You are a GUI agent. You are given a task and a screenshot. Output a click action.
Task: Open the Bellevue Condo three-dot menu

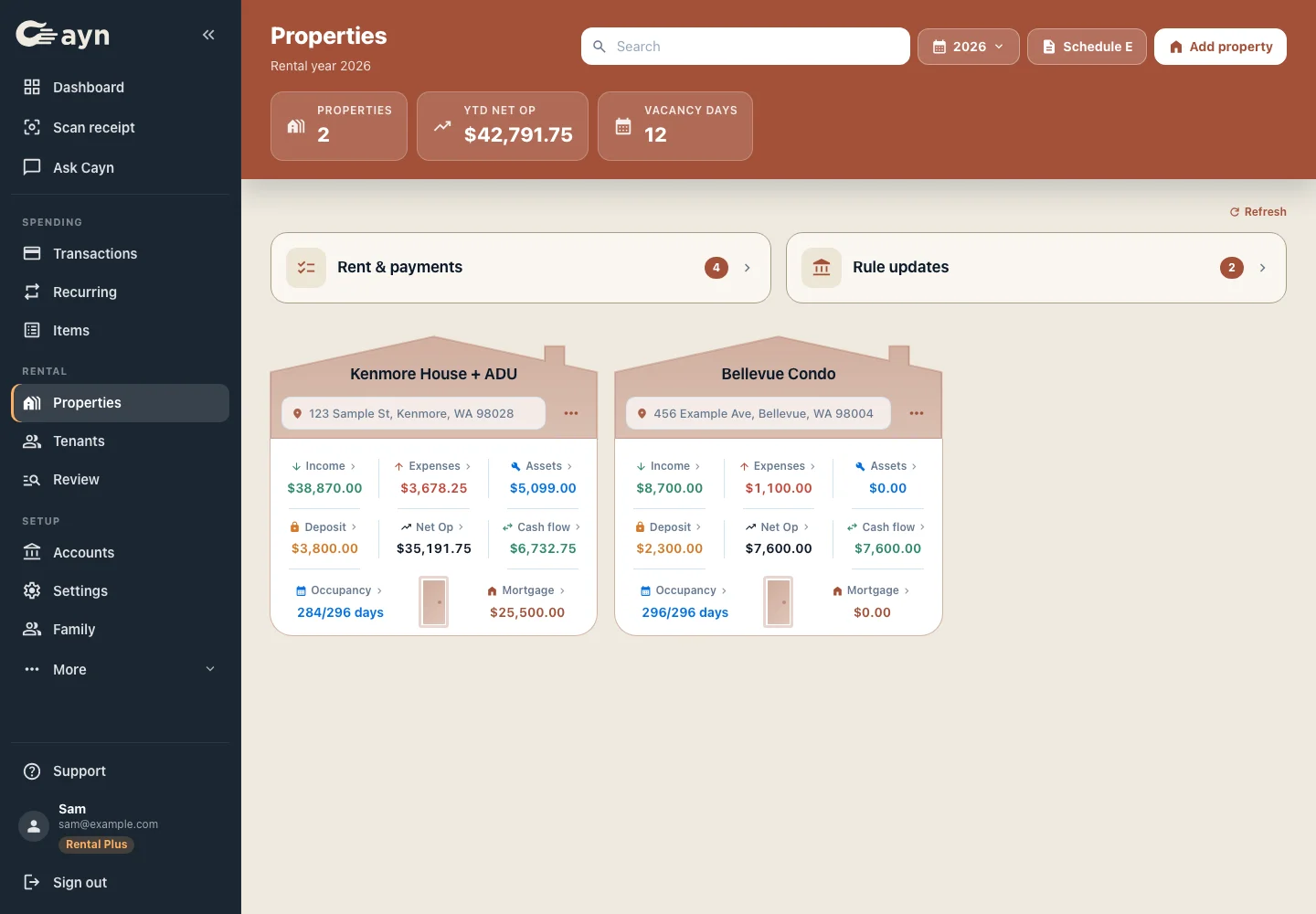coord(917,413)
